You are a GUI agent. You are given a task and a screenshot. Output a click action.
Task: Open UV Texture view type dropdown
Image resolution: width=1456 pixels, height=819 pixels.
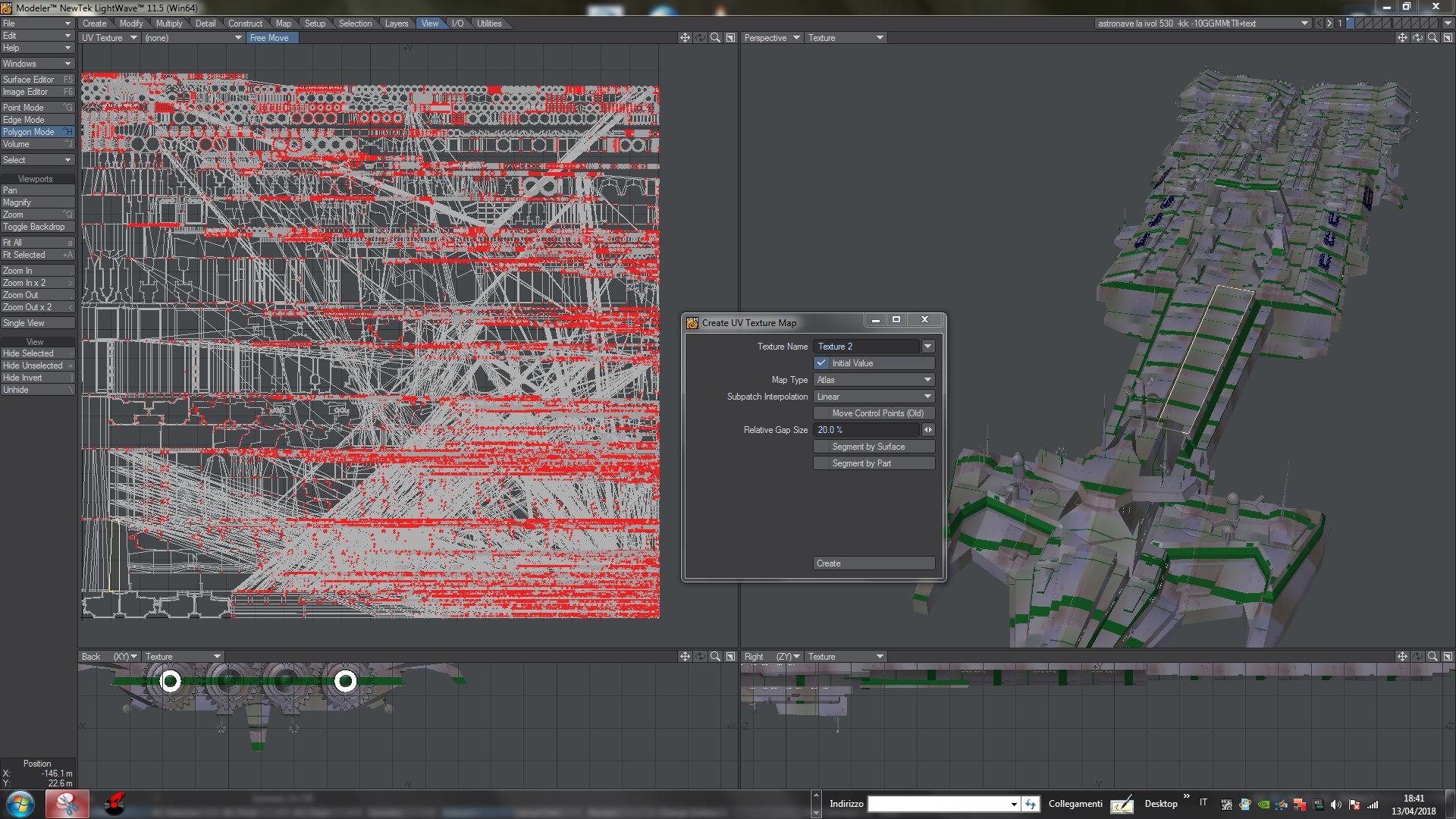click(x=109, y=38)
